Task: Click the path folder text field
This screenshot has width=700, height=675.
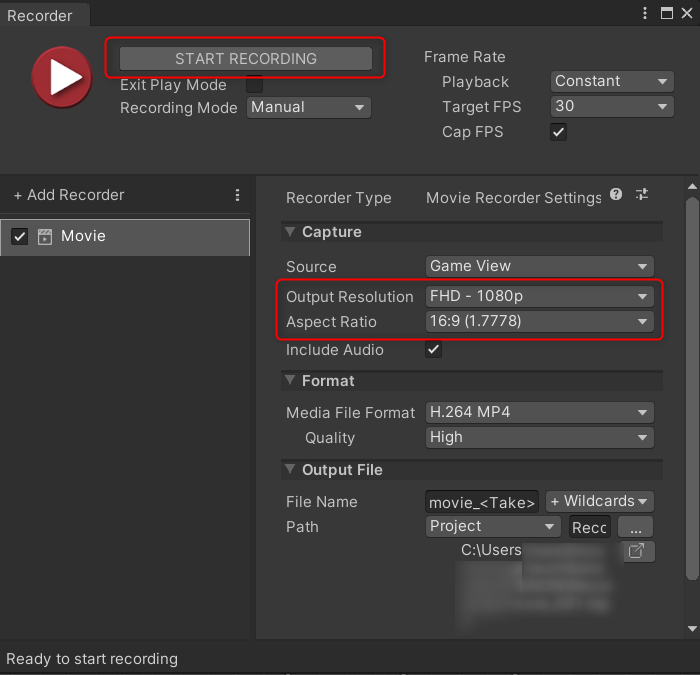Action: 589,527
